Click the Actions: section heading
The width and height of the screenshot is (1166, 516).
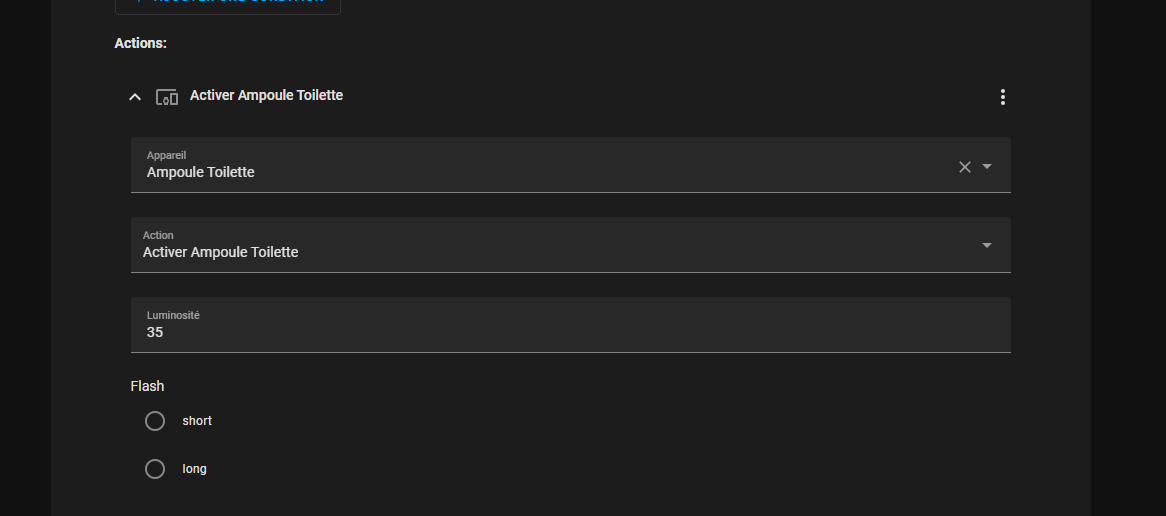141,43
